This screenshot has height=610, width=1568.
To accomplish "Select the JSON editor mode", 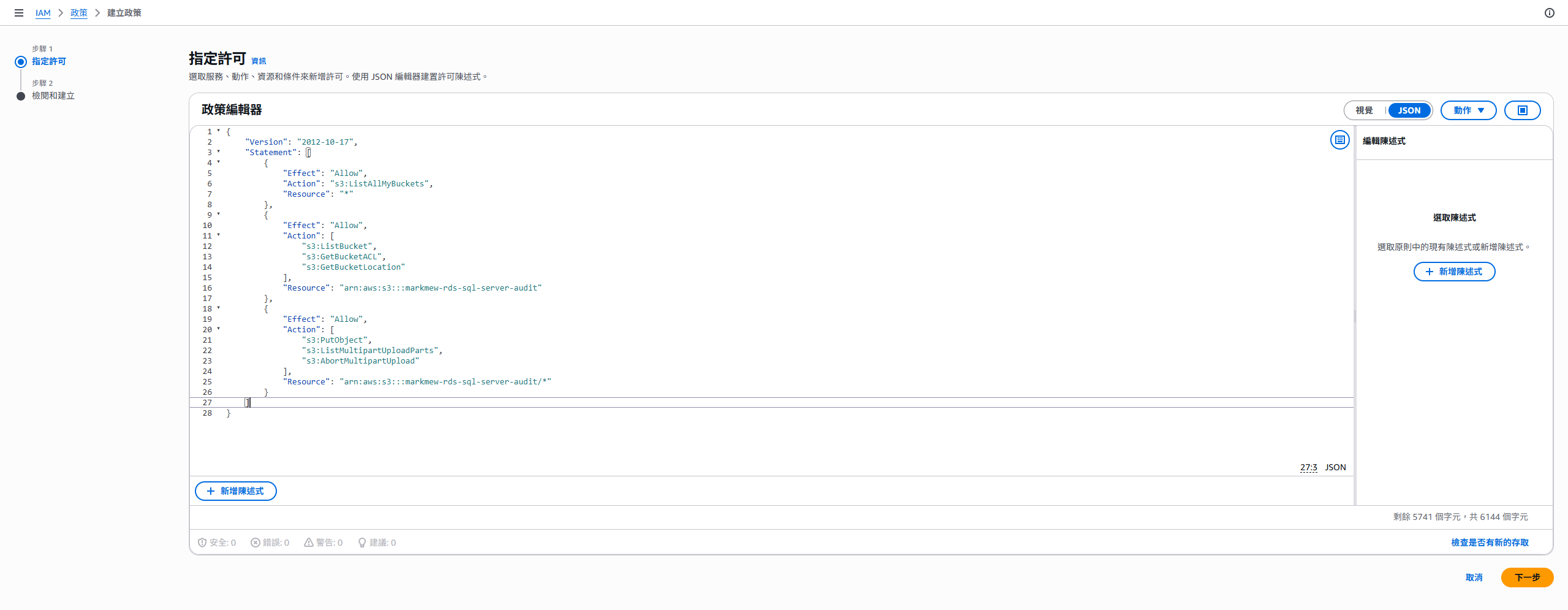I will (1409, 110).
